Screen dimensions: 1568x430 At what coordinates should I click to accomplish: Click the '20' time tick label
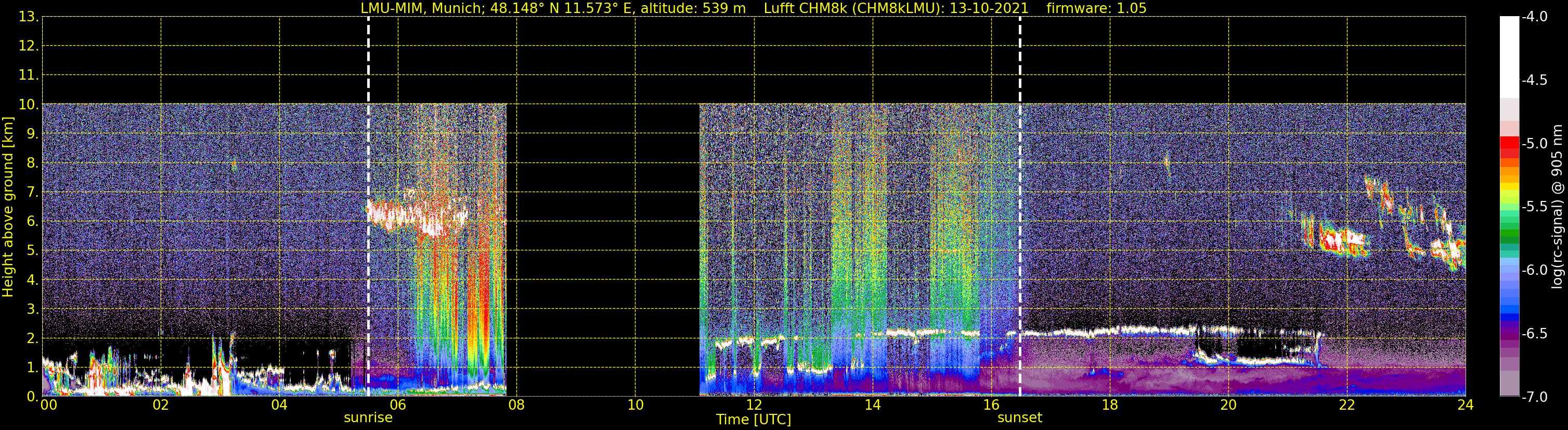point(1228,405)
